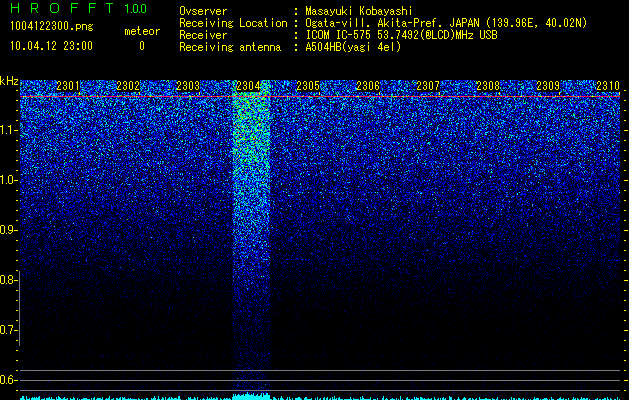The width and height of the screenshot is (629, 400).
Task: Click ICOM IC-575 receiver frequency text
Action: (x=401, y=35)
